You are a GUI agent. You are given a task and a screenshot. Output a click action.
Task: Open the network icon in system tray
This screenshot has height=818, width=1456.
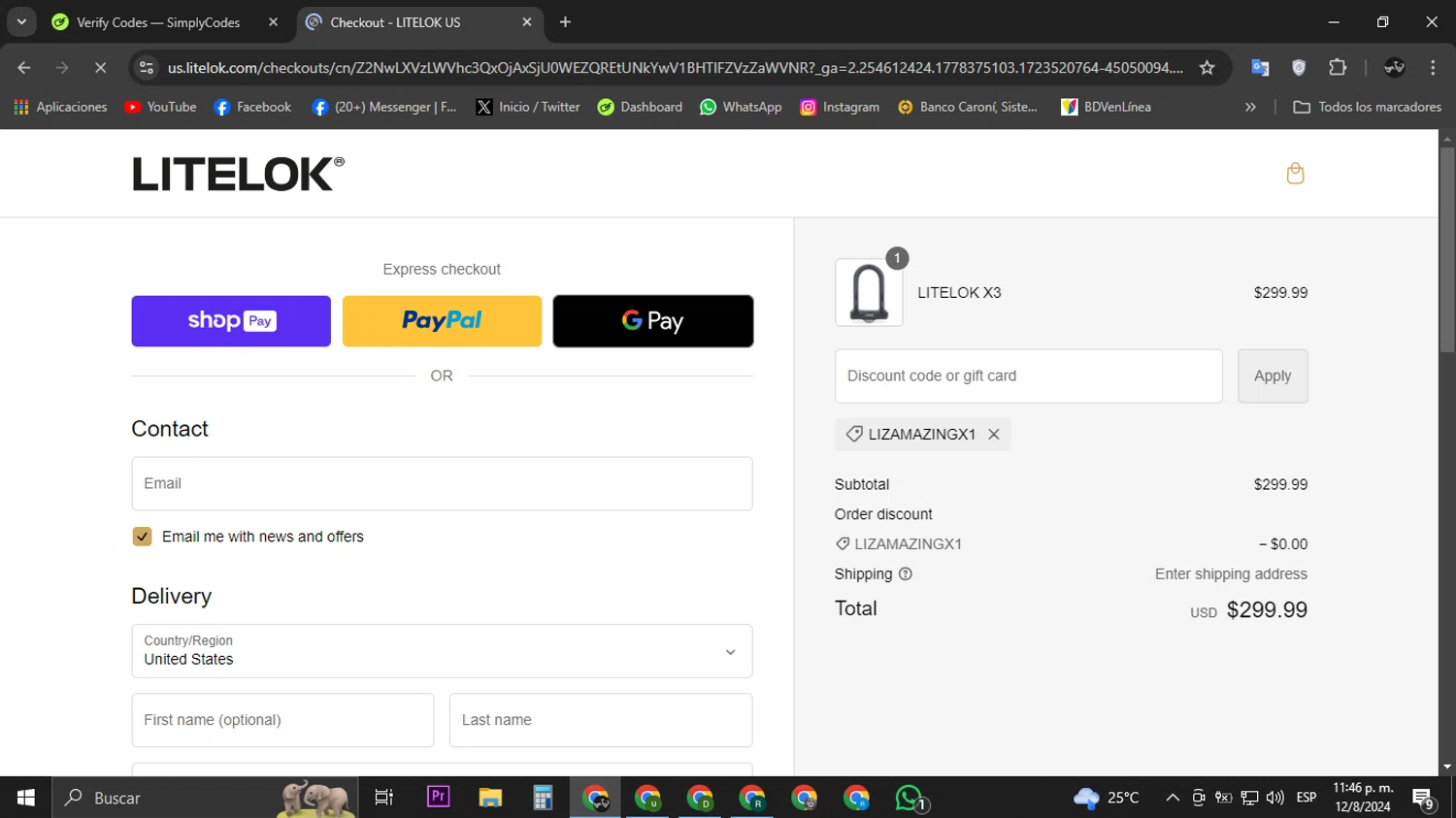click(1249, 798)
